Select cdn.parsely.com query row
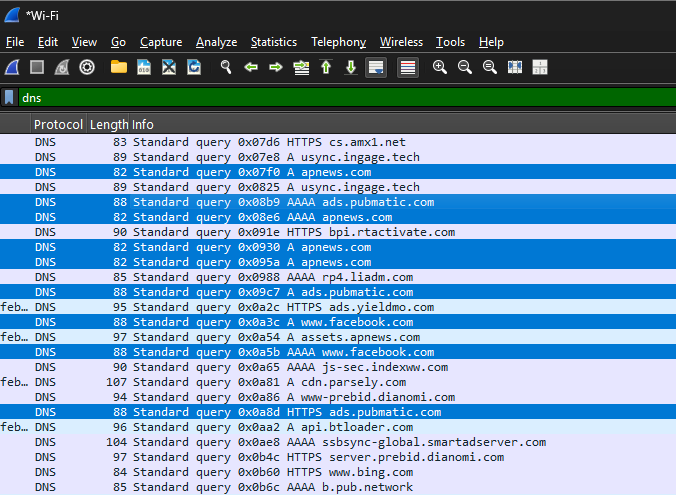The image size is (676, 495). point(338,382)
